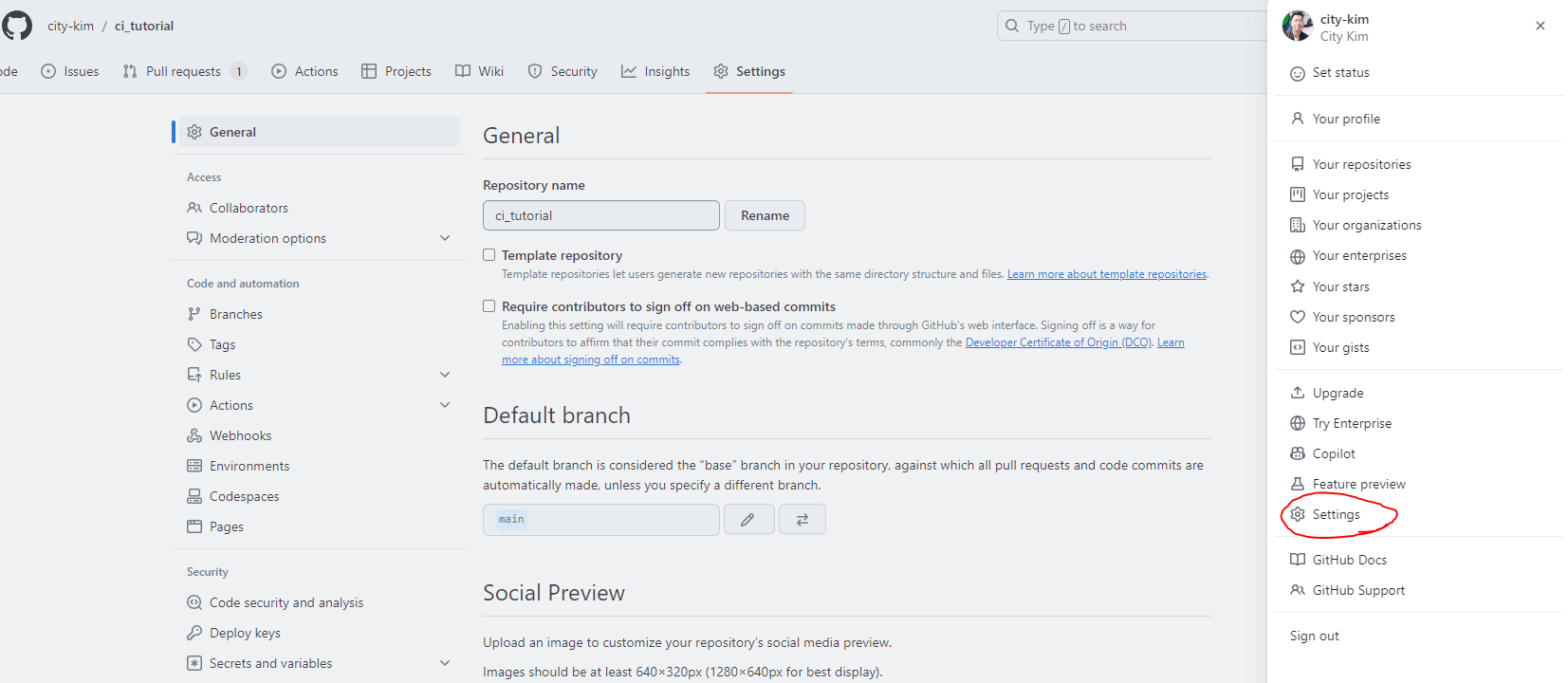This screenshot has height=683, width=1568.
Task: Click the Branches icon in sidebar
Action: click(x=194, y=314)
